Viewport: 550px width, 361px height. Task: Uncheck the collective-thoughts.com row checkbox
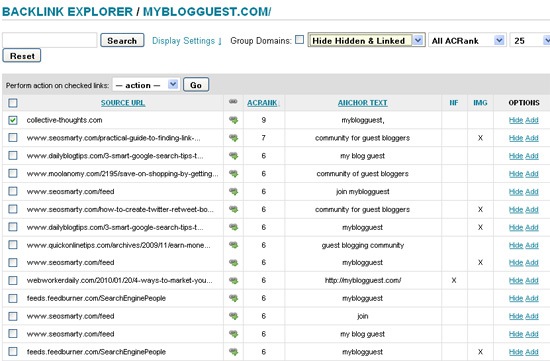13,120
